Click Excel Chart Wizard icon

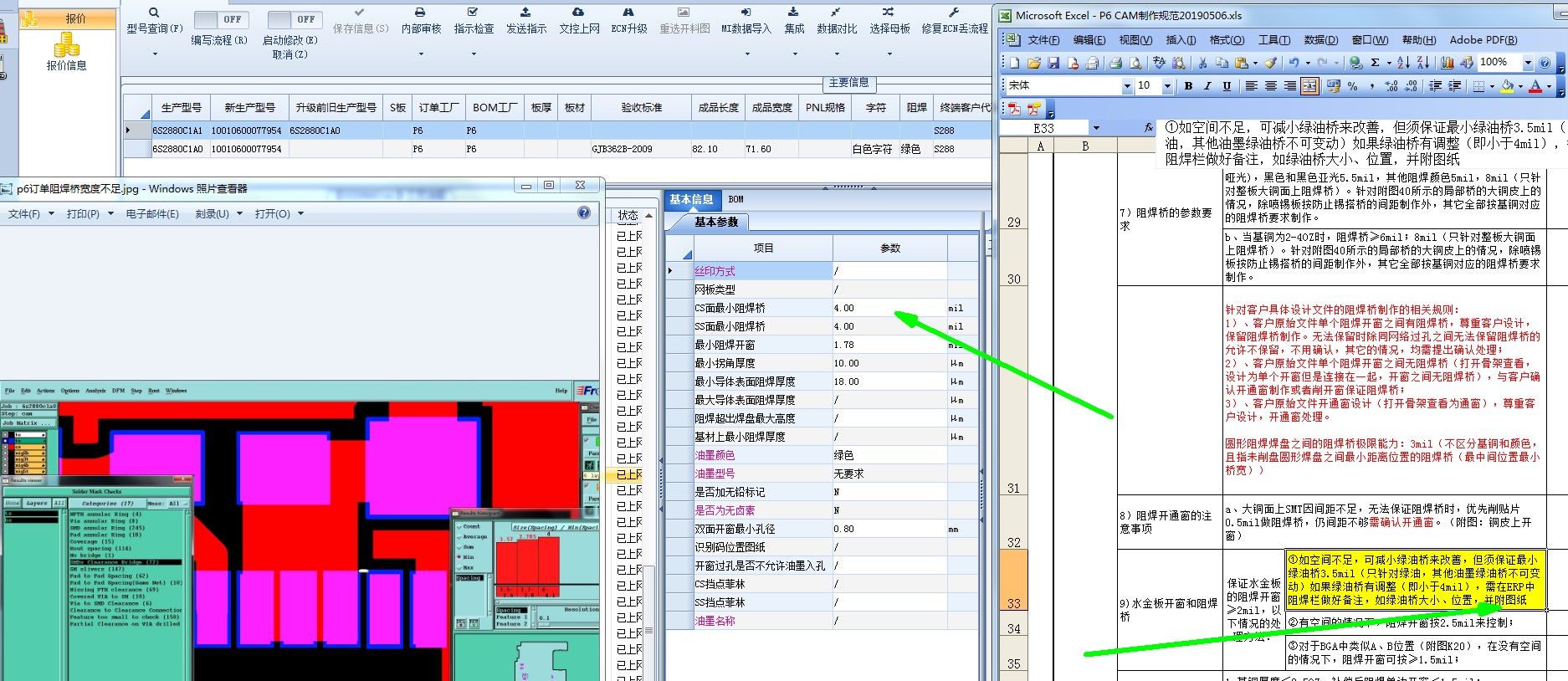pyautogui.click(x=1447, y=63)
